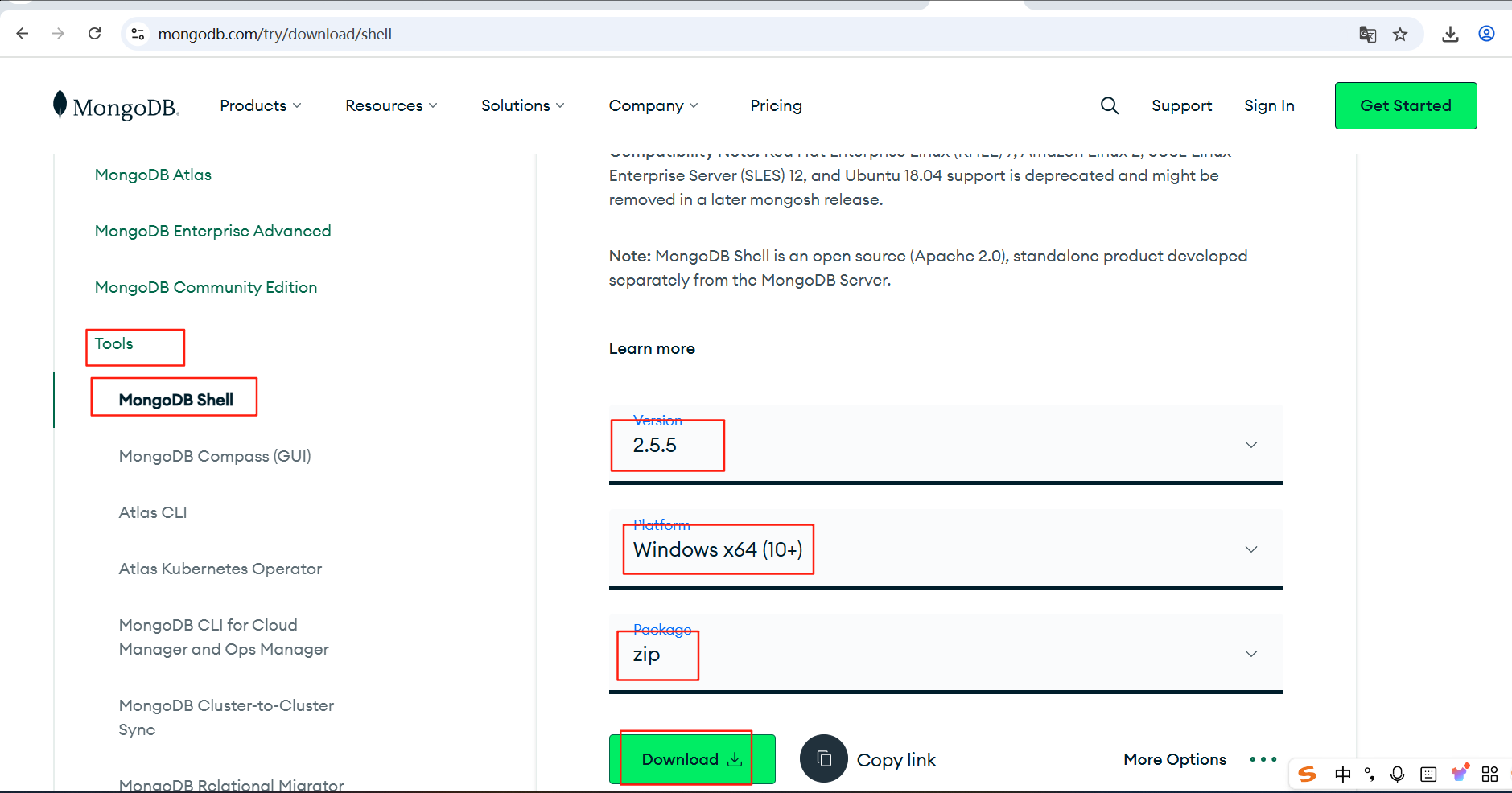Click the Get Started button
Viewport: 1512px width, 793px height.
point(1406,105)
